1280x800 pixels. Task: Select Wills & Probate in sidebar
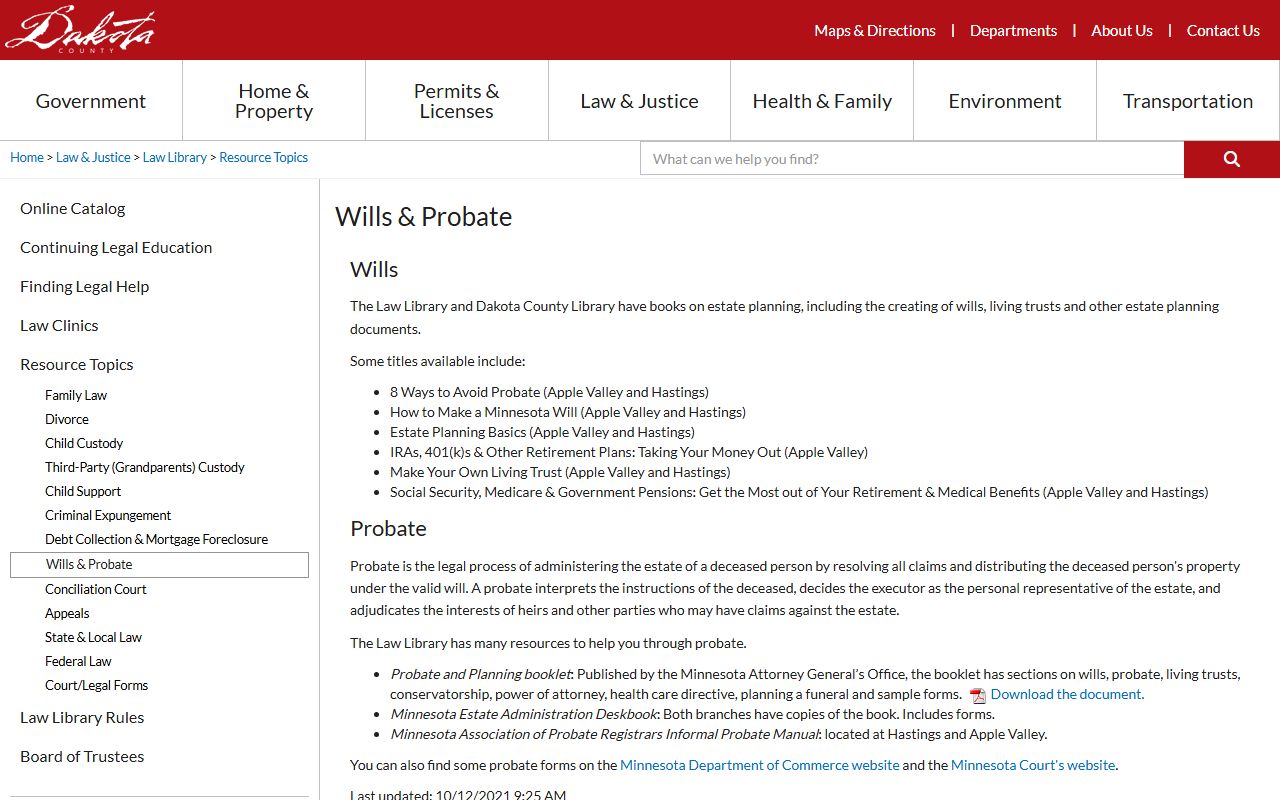(x=159, y=565)
